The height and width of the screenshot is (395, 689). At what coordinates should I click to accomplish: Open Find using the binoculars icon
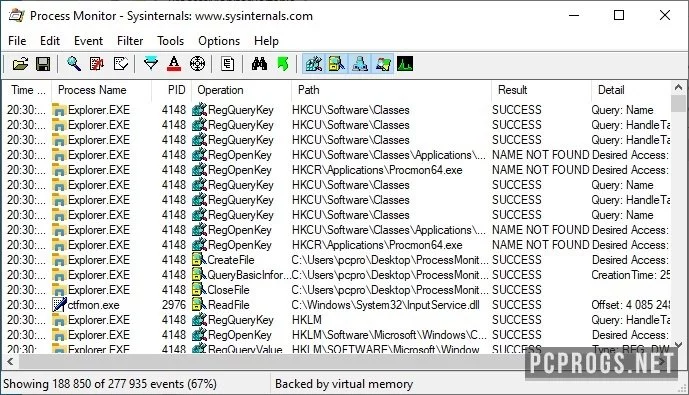click(x=259, y=64)
